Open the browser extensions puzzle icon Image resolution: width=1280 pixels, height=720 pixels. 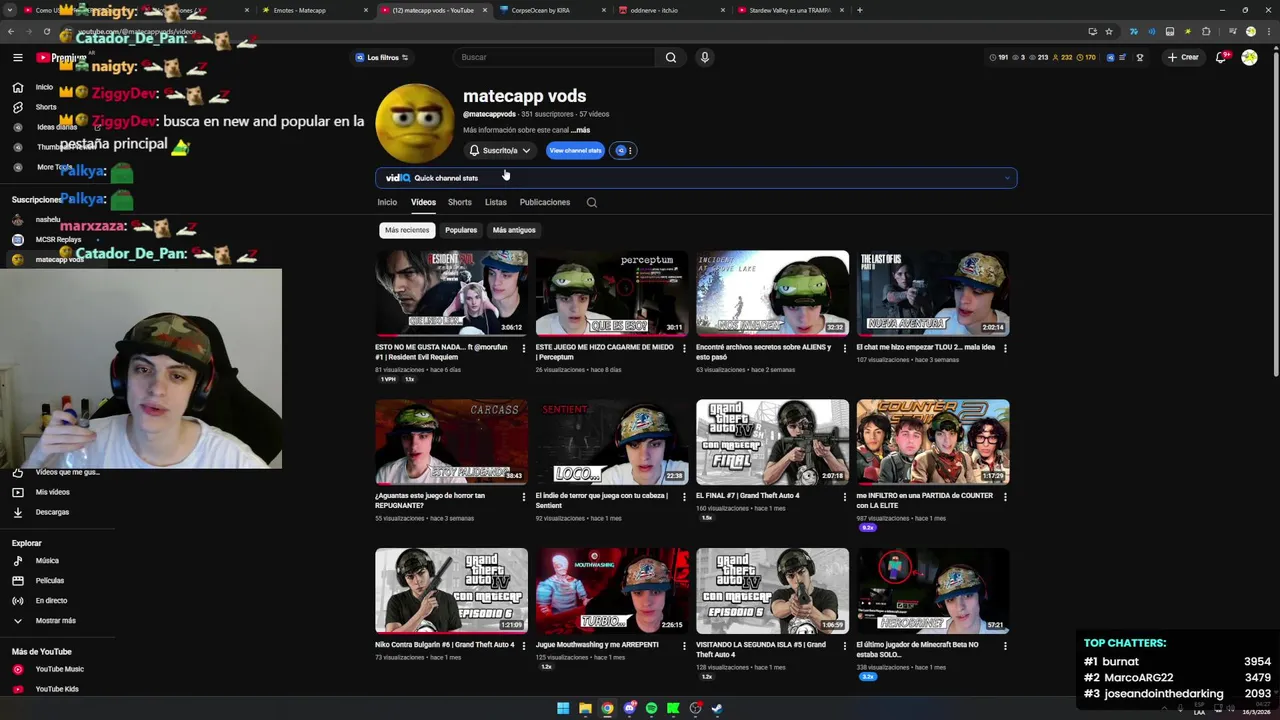(1207, 31)
